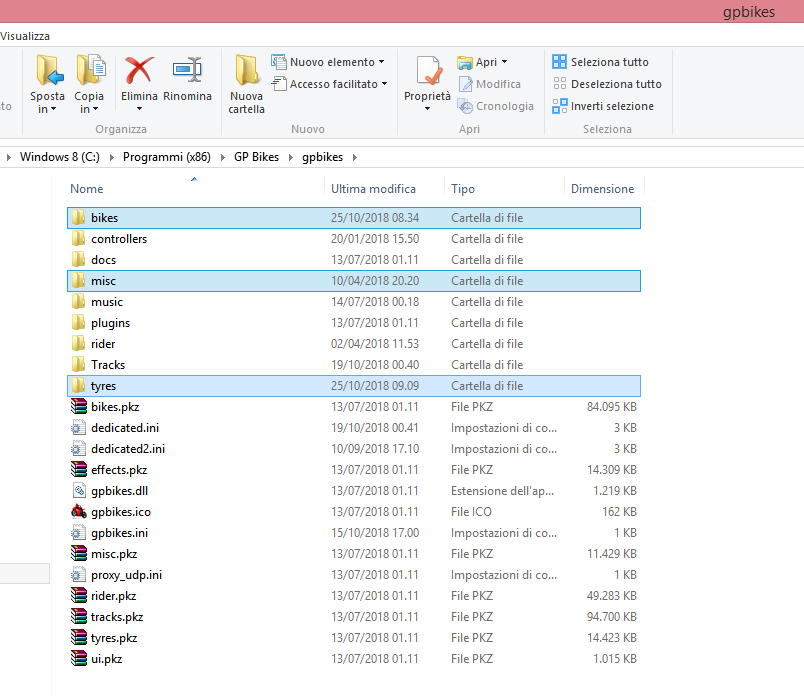
Task: Expand breadcrumb arrow after Windows 8 (C:)
Action: [x=112, y=157]
